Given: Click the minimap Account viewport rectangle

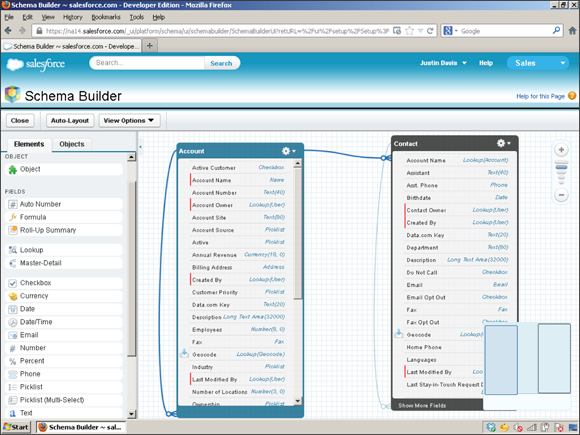Looking at the screenshot, I should pos(501,360).
